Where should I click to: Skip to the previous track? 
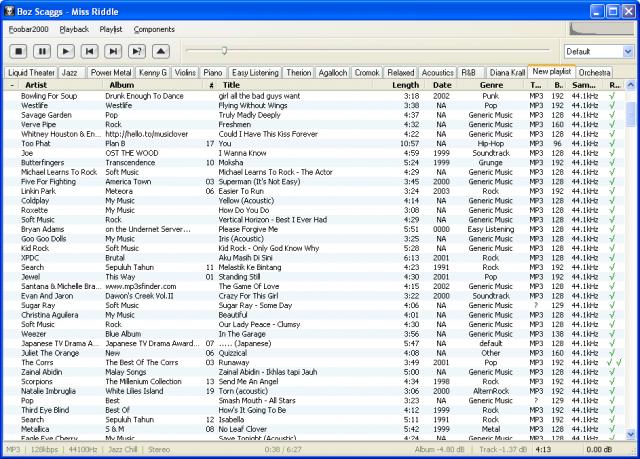tap(90, 50)
